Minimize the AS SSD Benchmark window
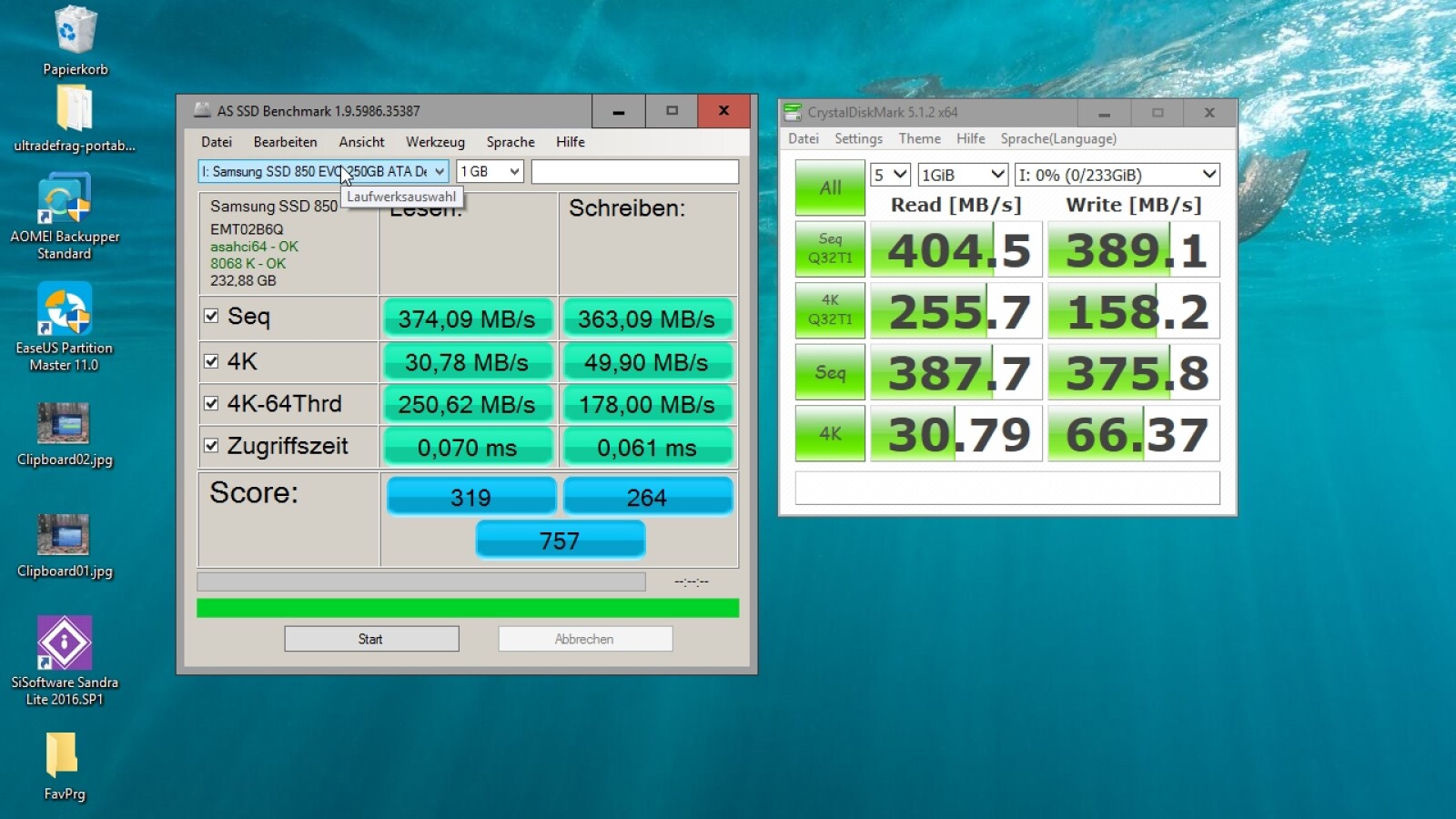Viewport: 1456px width, 819px height. (619, 111)
